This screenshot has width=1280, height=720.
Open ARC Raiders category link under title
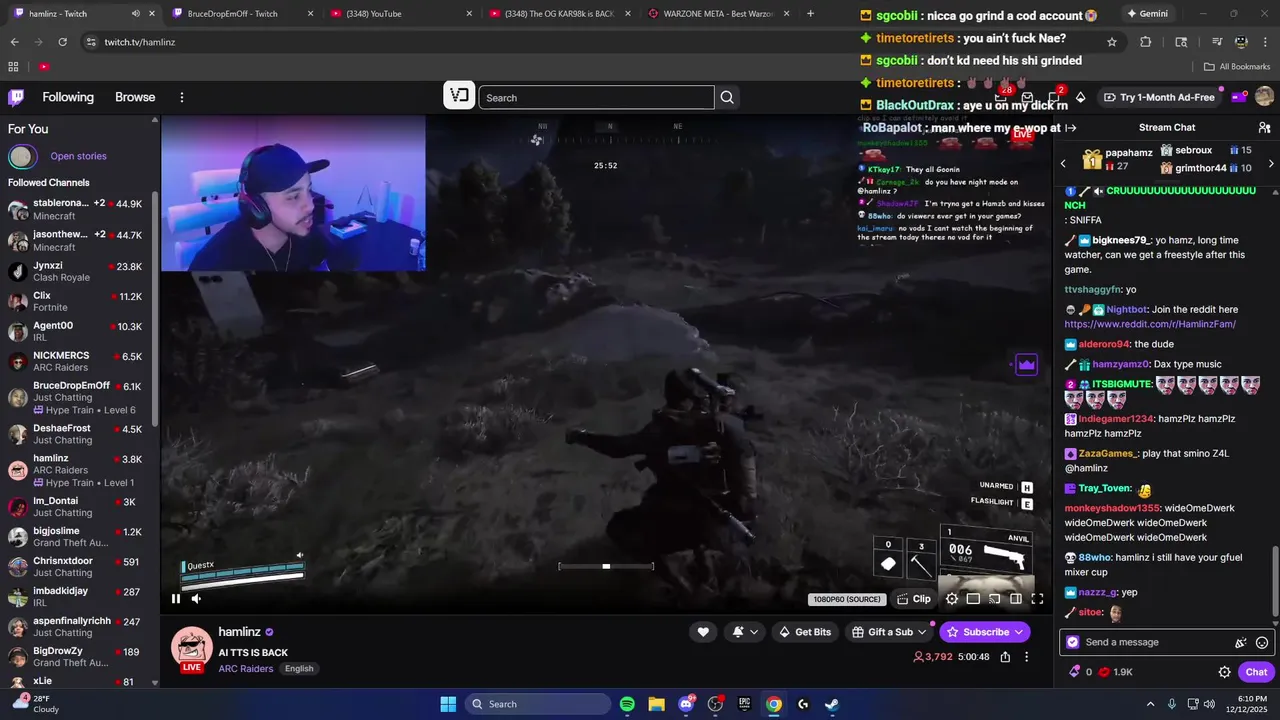pyautogui.click(x=246, y=669)
